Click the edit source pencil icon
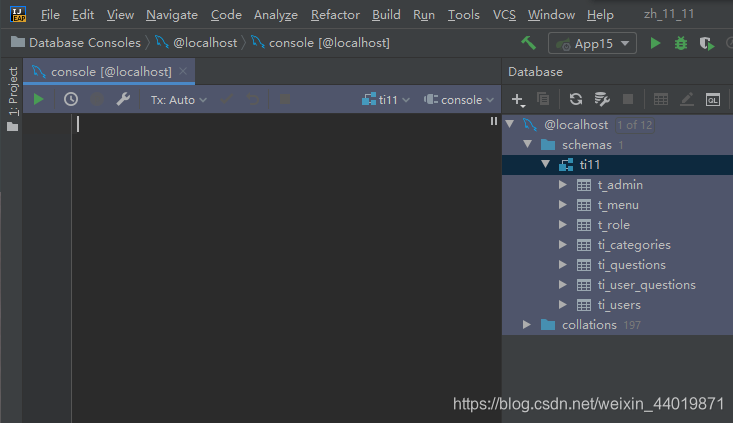This screenshot has height=423, width=733. coord(687,99)
